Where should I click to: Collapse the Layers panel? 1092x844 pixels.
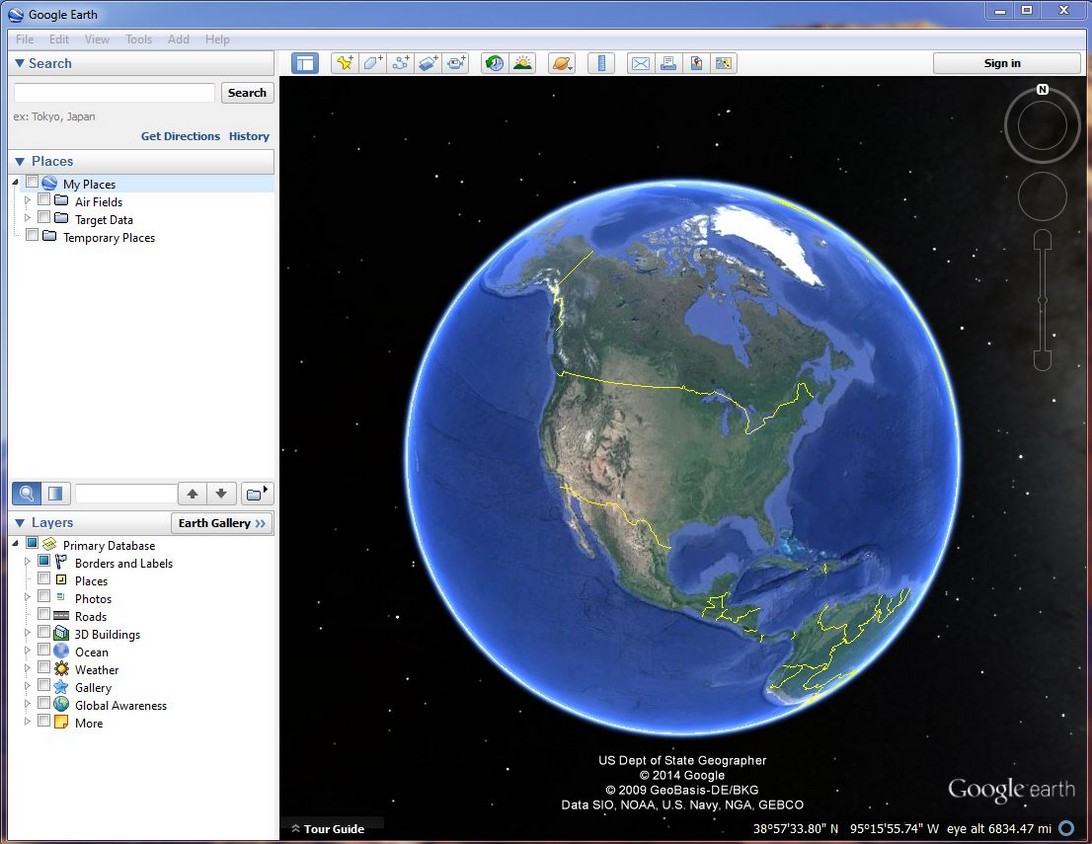click(x=20, y=523)
